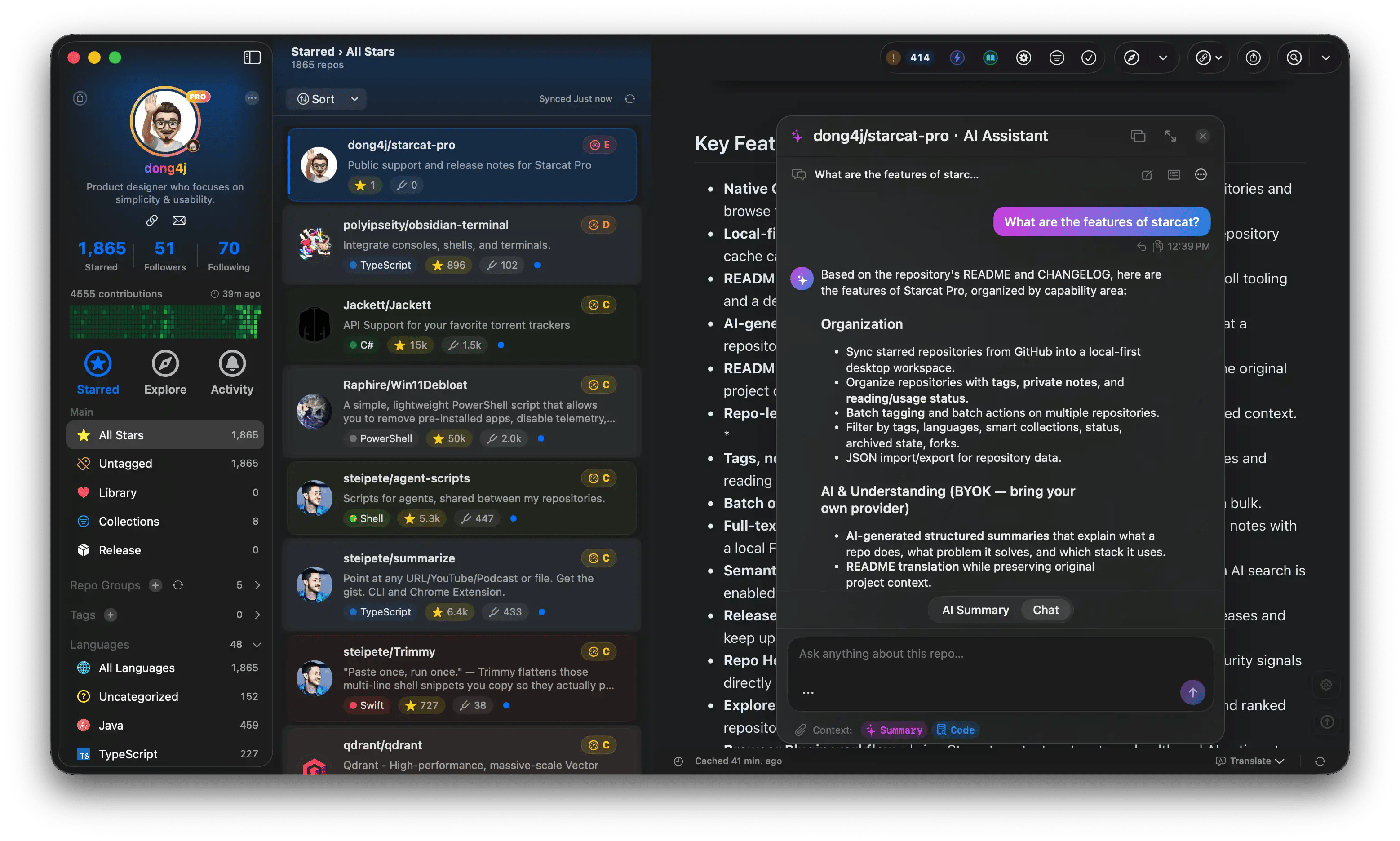Click the compass toolbar button
This screenshot has height=841, width=1400.
[1131, 57]
